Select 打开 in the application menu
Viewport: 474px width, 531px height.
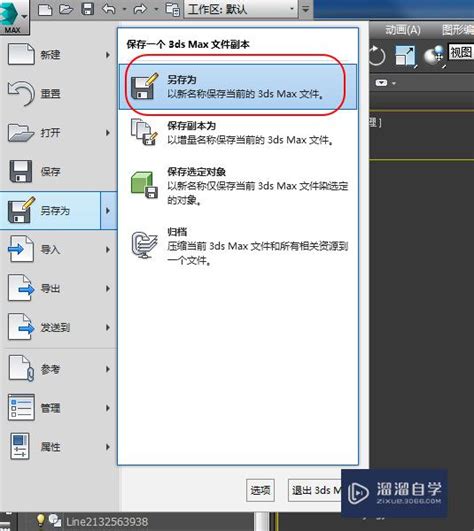(59, 132)
